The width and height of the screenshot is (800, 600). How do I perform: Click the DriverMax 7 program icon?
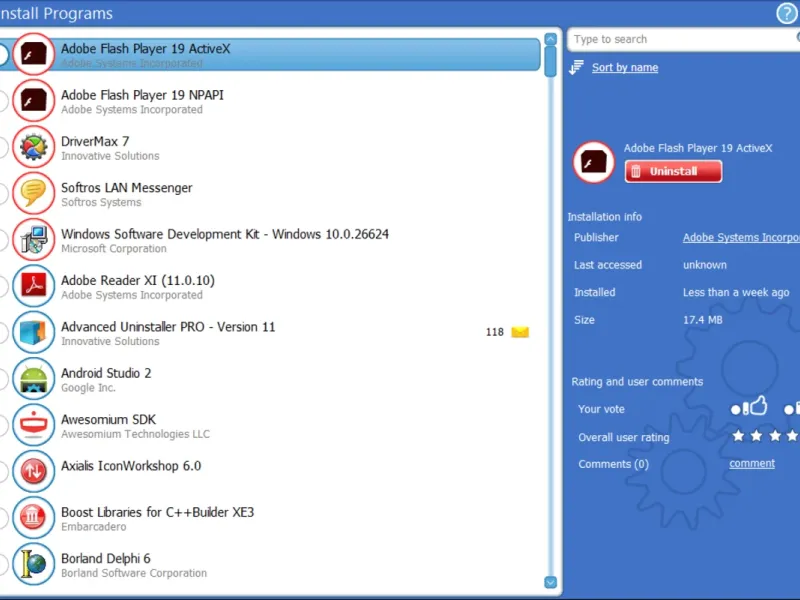(34, 147)
